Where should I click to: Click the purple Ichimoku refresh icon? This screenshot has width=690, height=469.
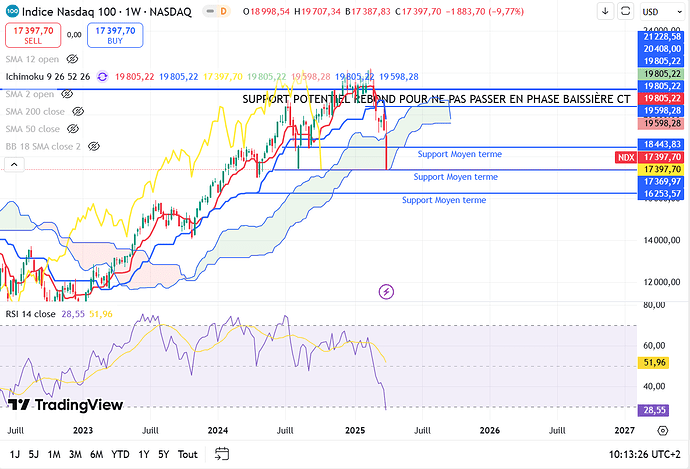(102, 77)
